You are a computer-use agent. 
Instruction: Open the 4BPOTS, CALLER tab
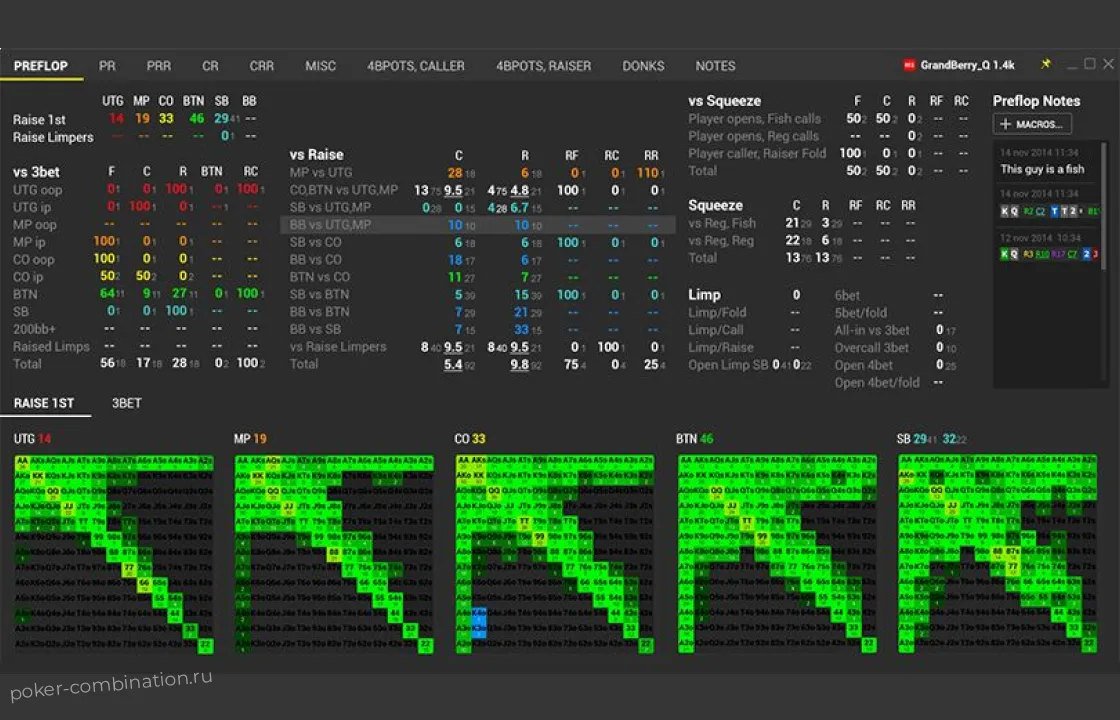[415, 66]
